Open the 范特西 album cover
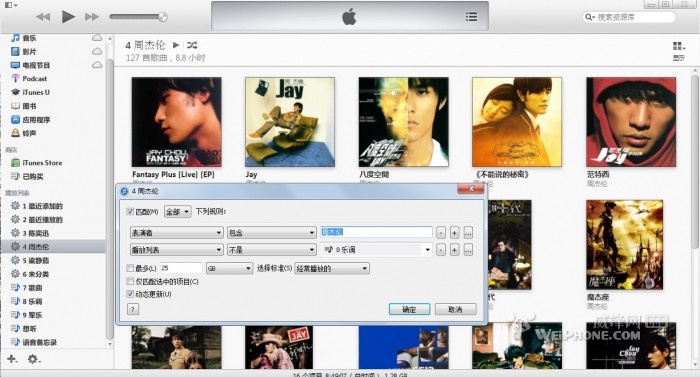700x377 pixels. (x=631, y=122)
